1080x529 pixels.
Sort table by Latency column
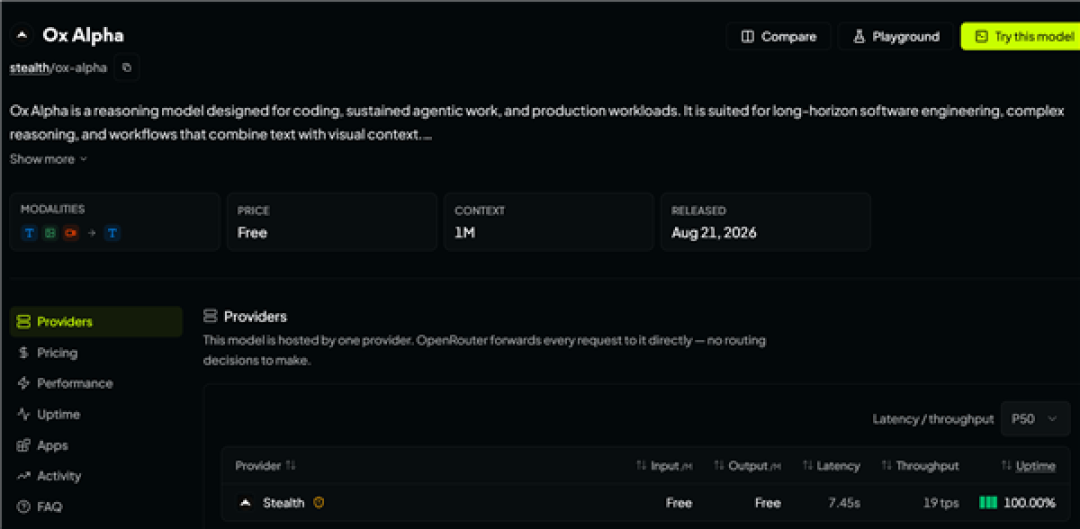(831, 466)
